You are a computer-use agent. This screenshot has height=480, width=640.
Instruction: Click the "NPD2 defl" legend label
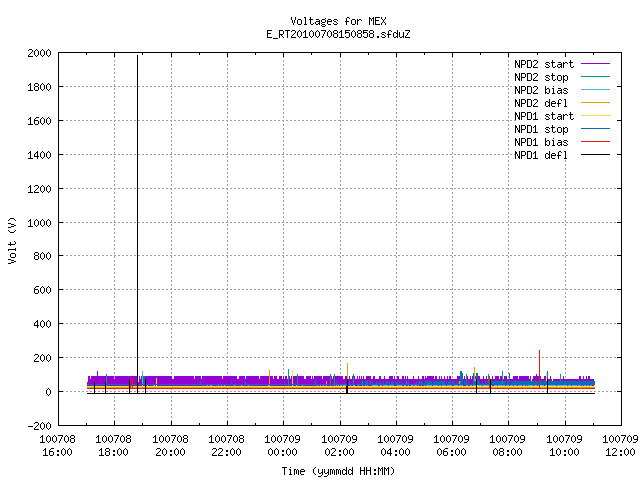(x=541, y=103)
